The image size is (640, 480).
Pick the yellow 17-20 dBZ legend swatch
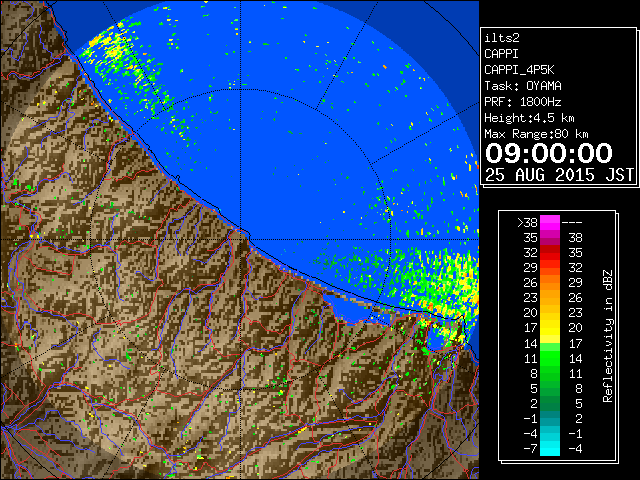[550, 328]
